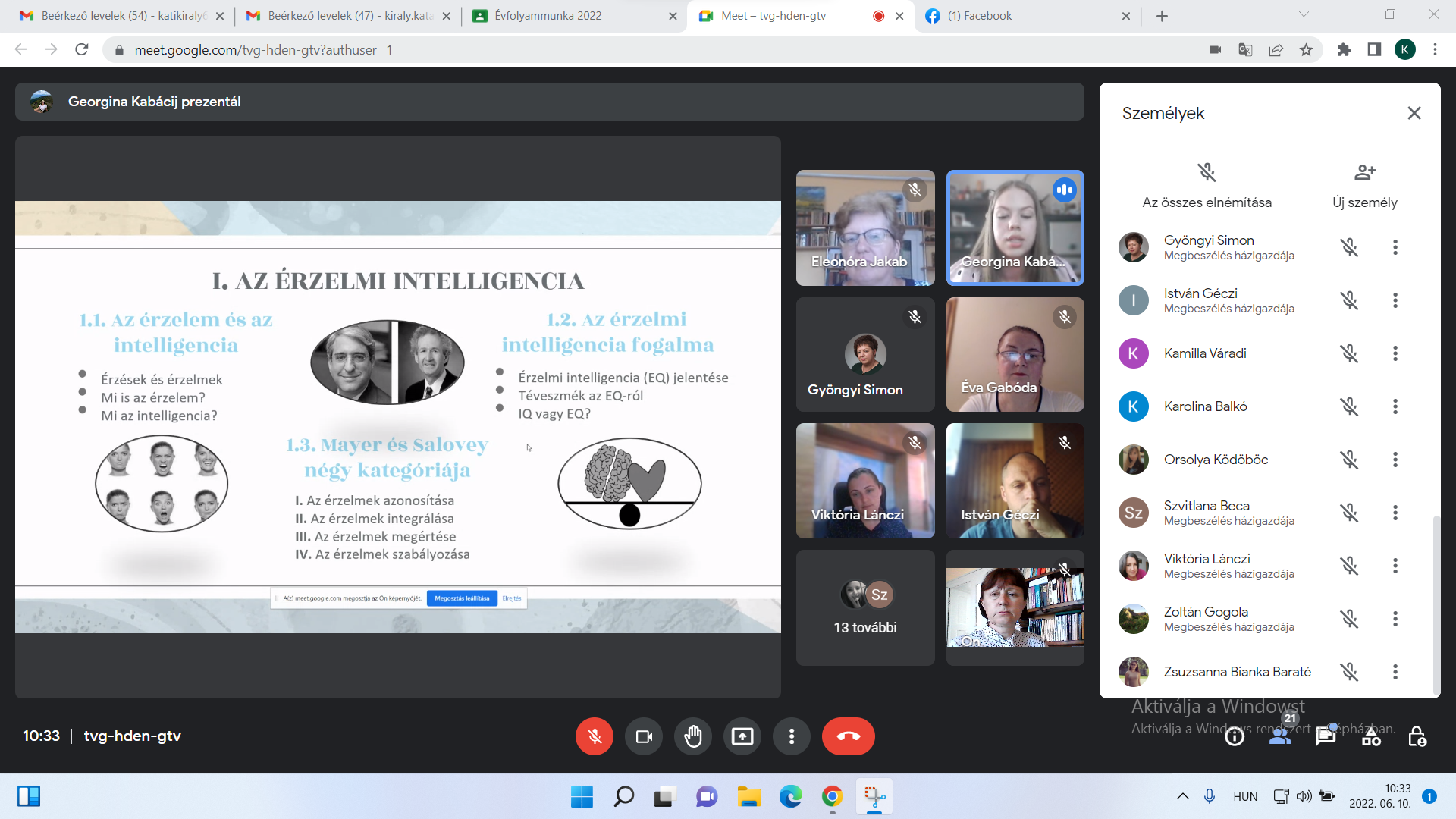The height and width of the screenshot is (819, 1456).
Task: Open more options for Karolina Balkó
Action: [x=1395, y=406]
